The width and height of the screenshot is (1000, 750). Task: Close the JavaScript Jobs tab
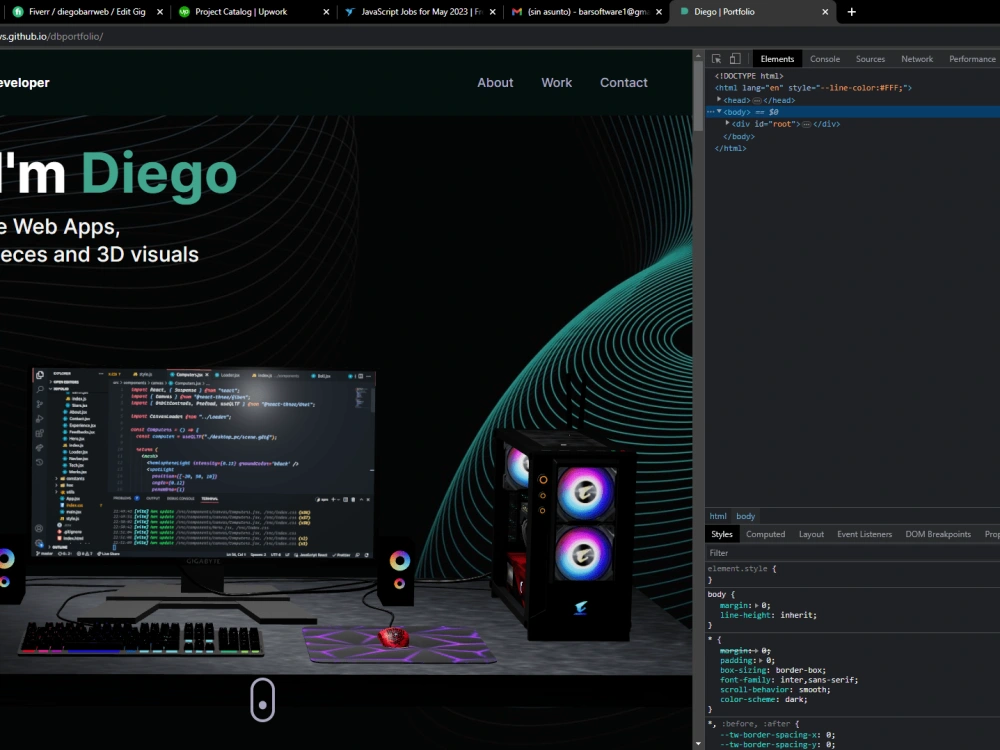coord(492,11)
